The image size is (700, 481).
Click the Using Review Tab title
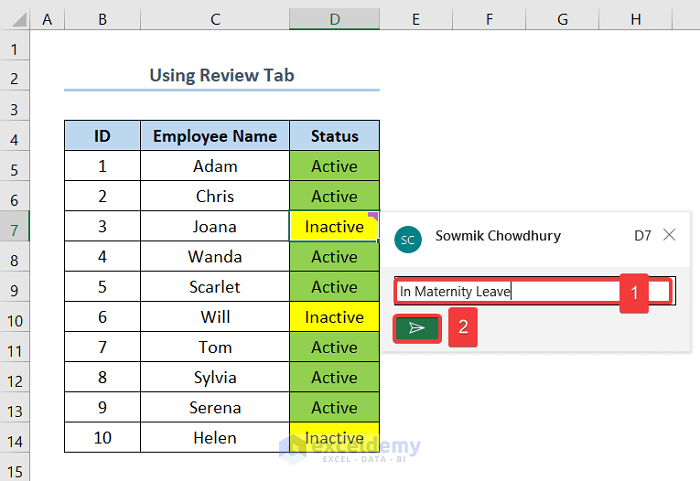(222, 75)
